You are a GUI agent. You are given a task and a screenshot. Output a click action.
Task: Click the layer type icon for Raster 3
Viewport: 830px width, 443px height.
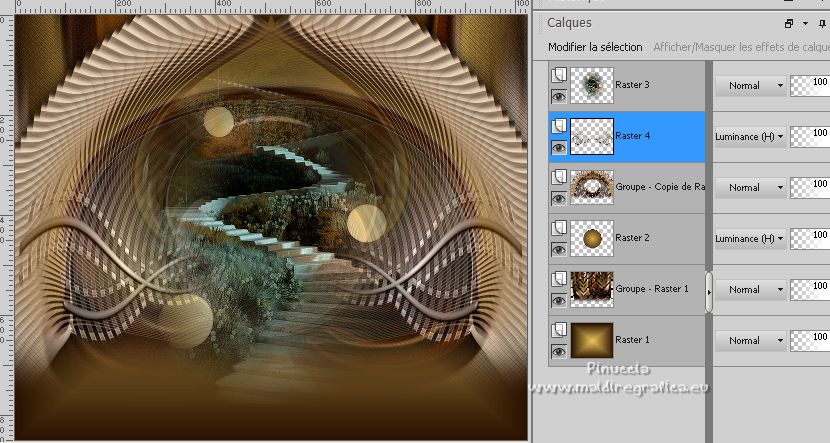pos(559,75)
